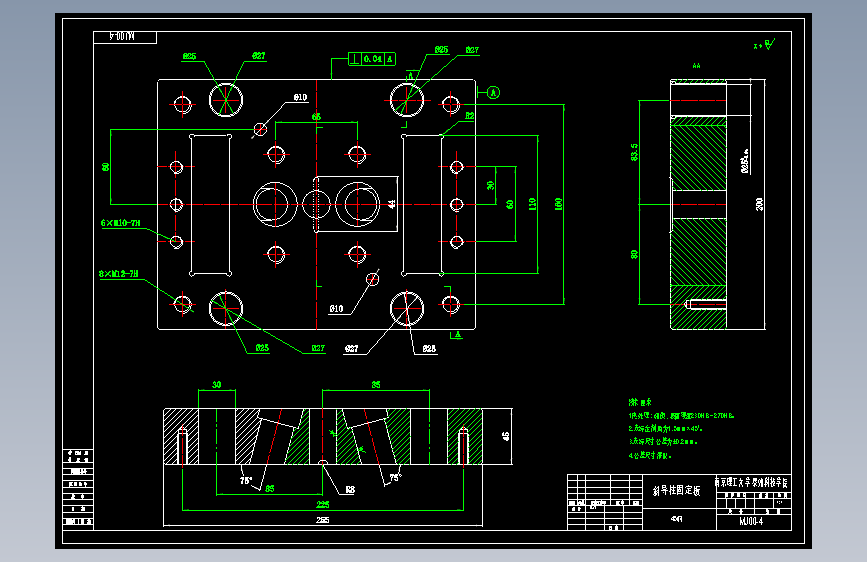Click the MJ00-4 drawing number in title block
Image resolution: width=867 pixels, height=562 pixels.
[751, 522]
